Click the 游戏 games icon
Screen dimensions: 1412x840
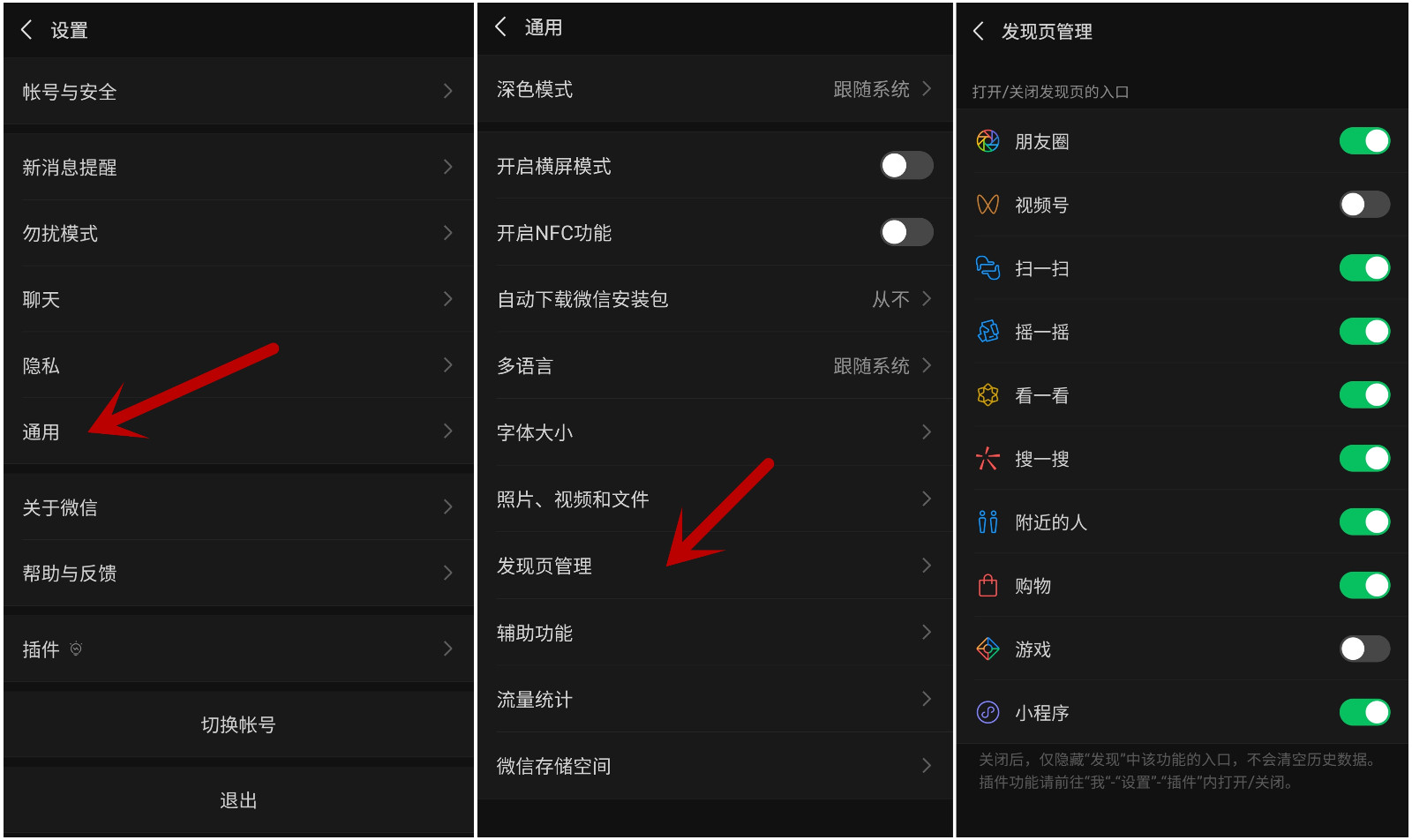click(x=988, y=649)
